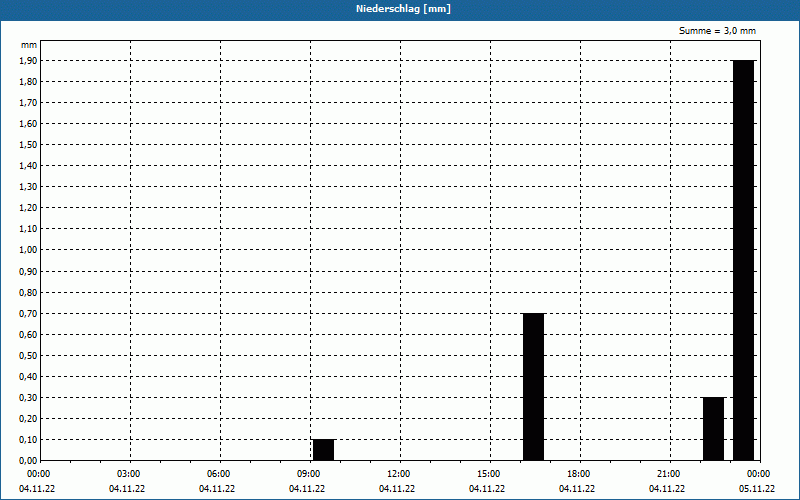Select the 1,00 y-axis value label
800x500 pixels.
coord(28,250)
